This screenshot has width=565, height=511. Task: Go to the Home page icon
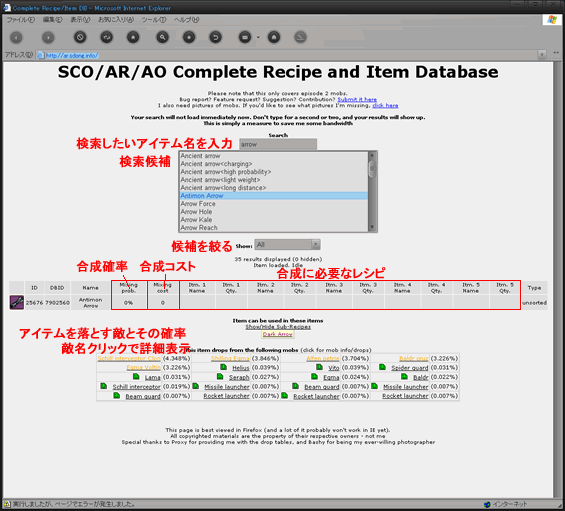(133, 37)
